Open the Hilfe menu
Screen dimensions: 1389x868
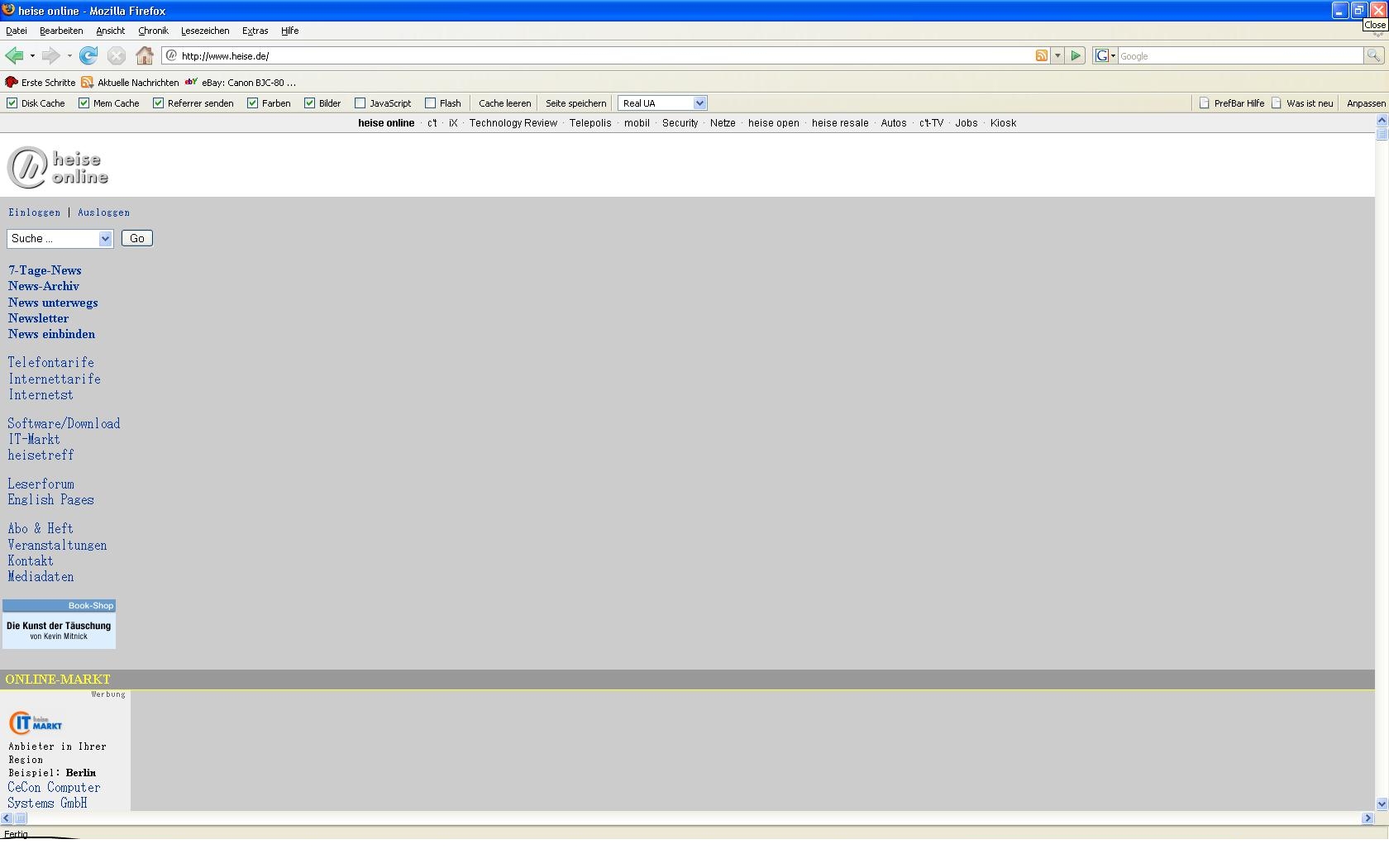click(x=289, y=31)
